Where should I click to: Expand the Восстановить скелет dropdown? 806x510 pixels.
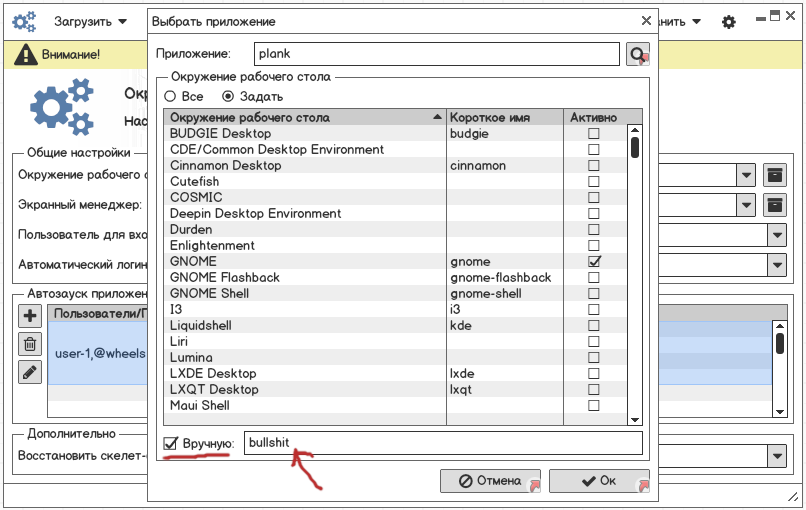click(777, 456)
